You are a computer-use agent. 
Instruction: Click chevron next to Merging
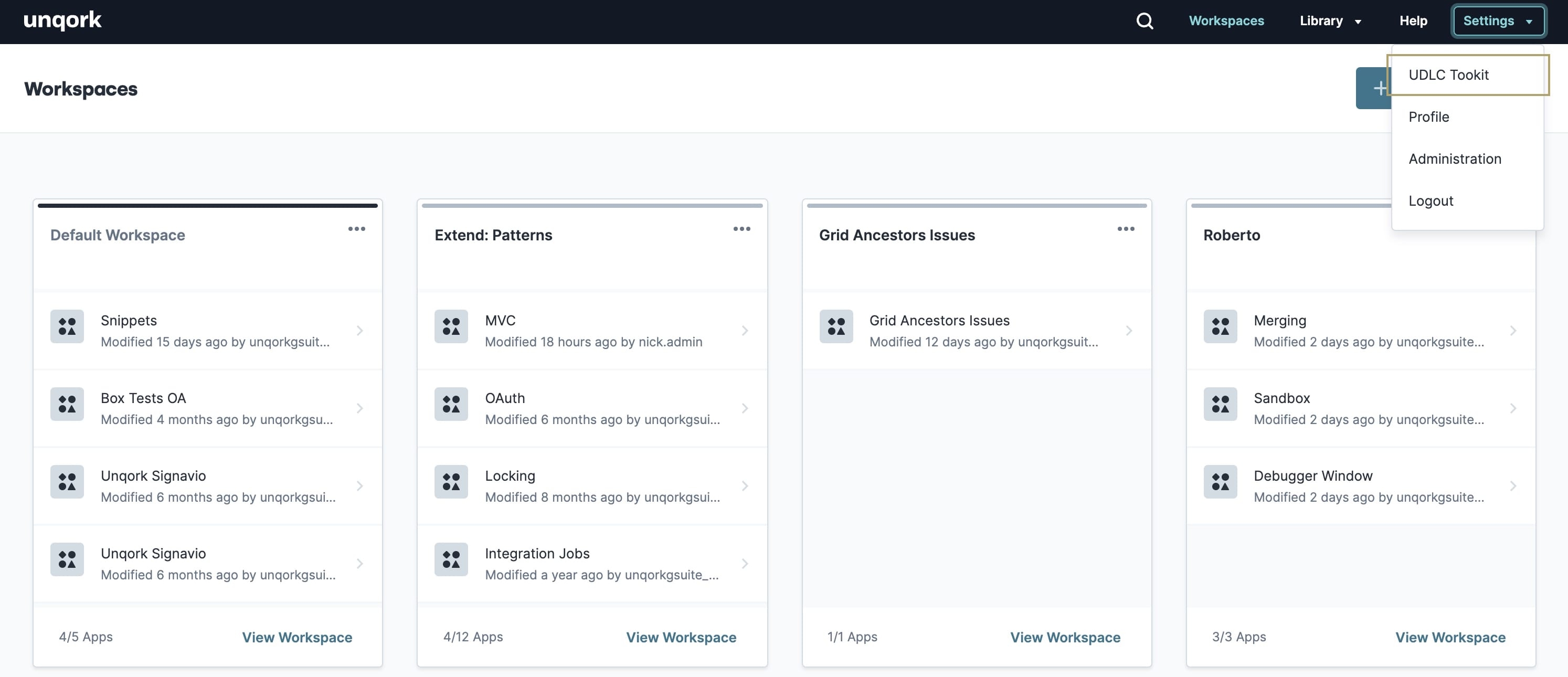tap(1513, 331)
